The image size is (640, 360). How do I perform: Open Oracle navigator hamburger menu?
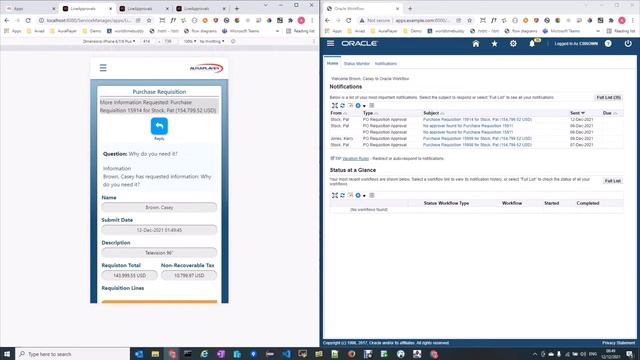tap(331, 43)
